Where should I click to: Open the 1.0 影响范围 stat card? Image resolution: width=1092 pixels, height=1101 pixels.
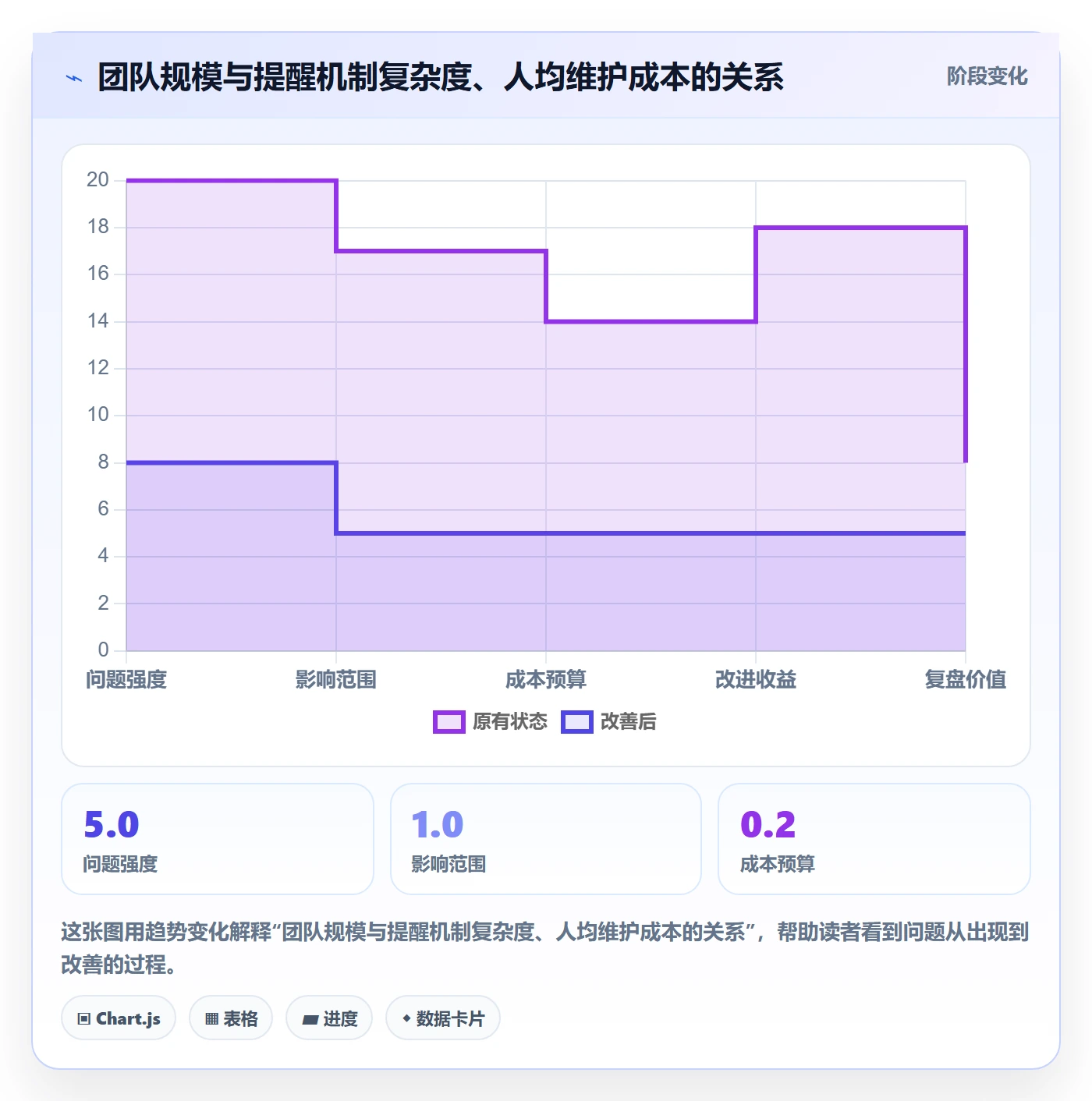pyautogui.click(x=546, y=839)
